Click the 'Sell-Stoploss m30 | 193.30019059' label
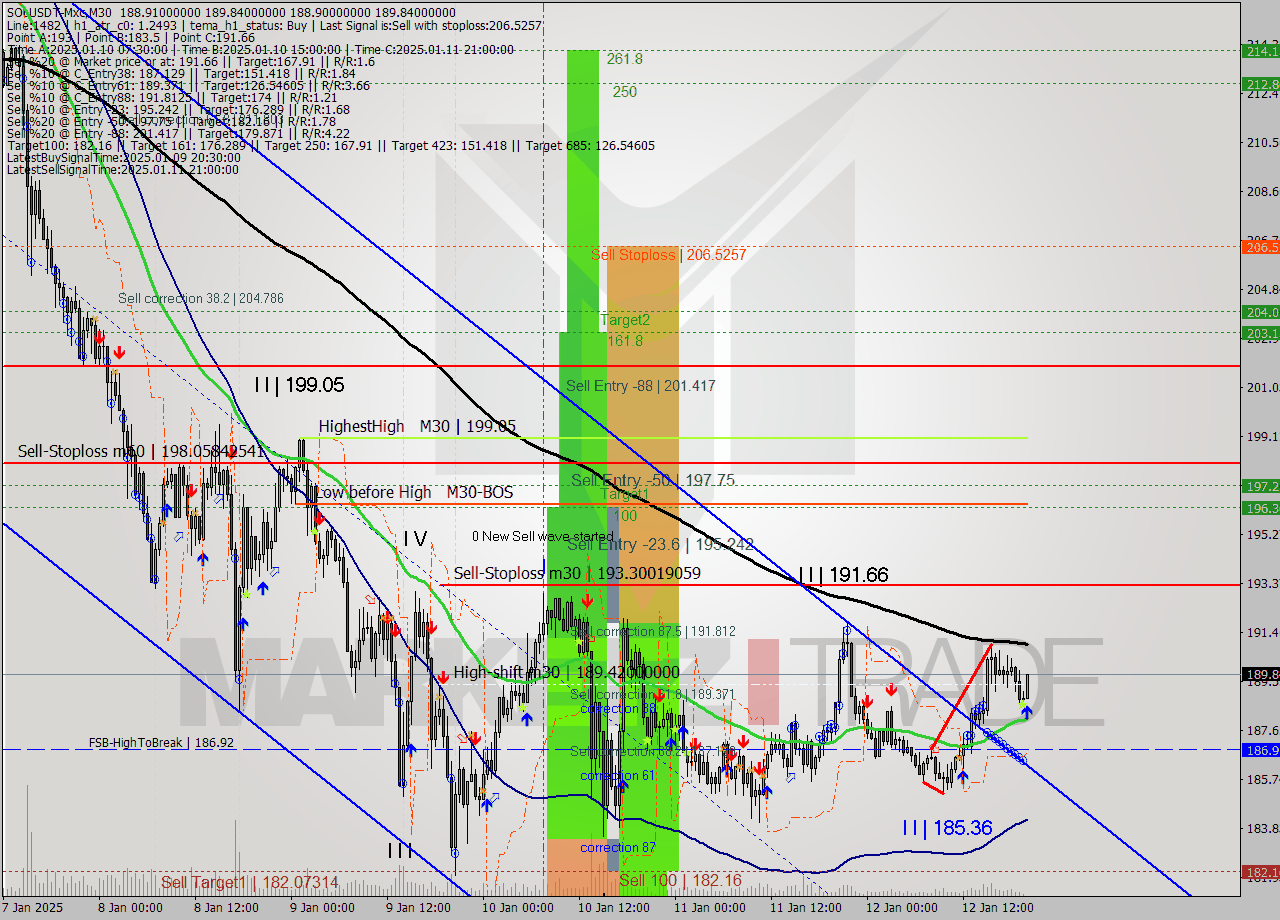This screenshot has width=1280, height=920. coord(577,574)
